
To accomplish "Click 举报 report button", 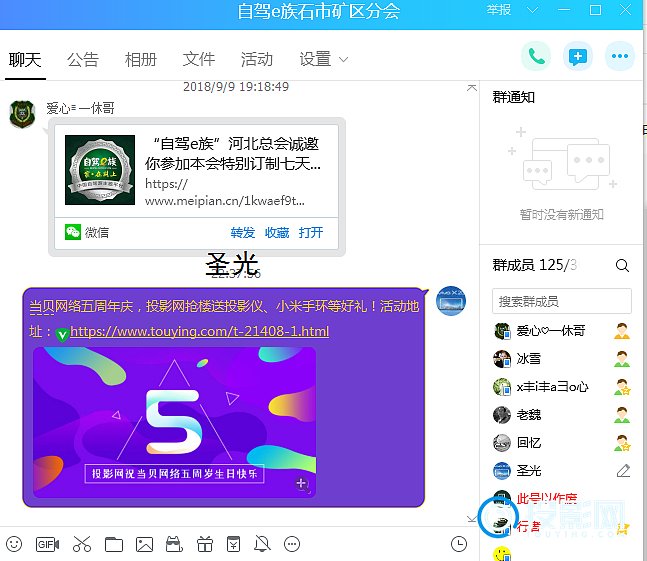I will (x=498, y=9).
